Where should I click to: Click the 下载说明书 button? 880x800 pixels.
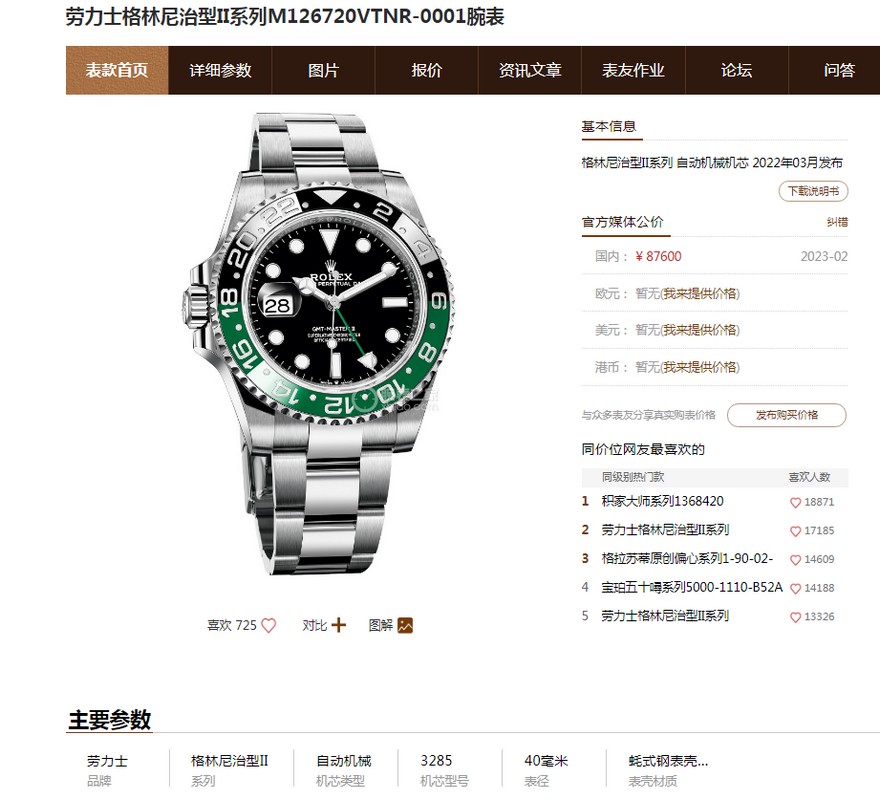click(813, 191)
